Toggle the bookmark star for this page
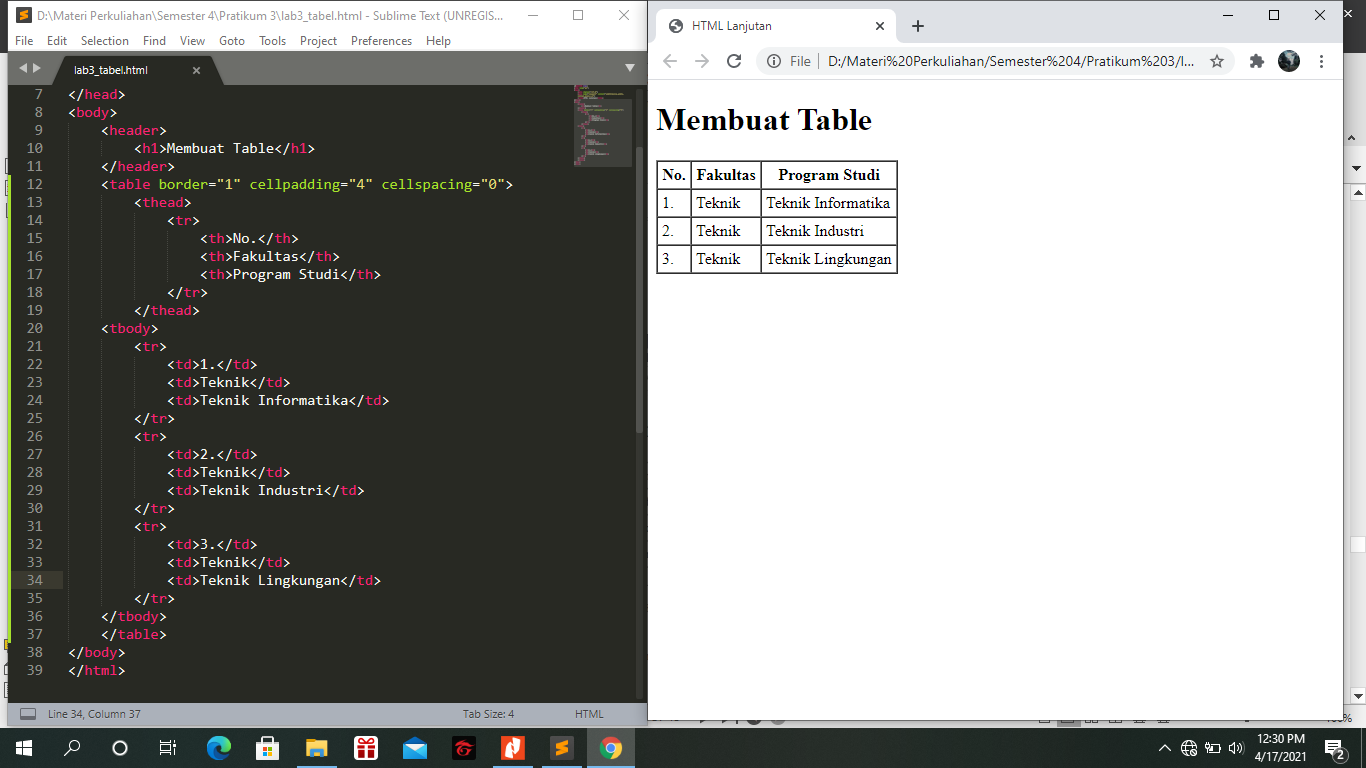The height and width of the screenshot is (768, 1366). [x=1217, y=61]
